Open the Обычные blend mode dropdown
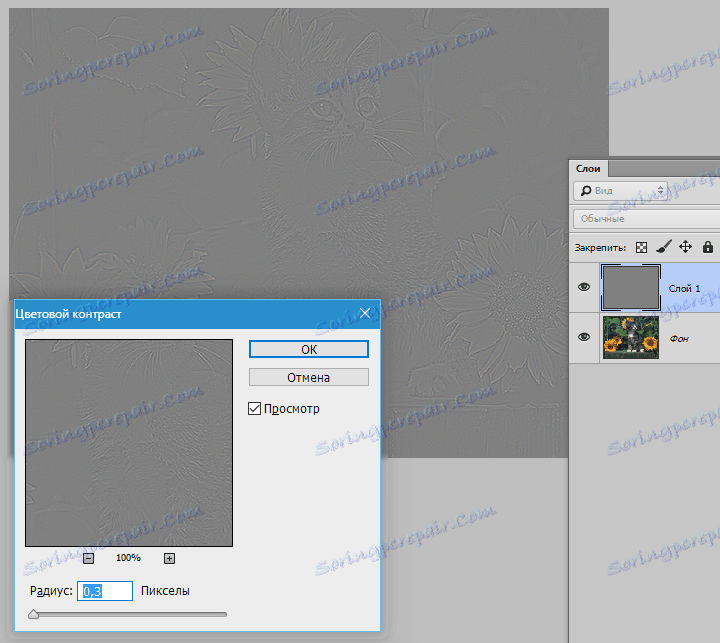Screen dimensions: 720x643 [647, 219]
